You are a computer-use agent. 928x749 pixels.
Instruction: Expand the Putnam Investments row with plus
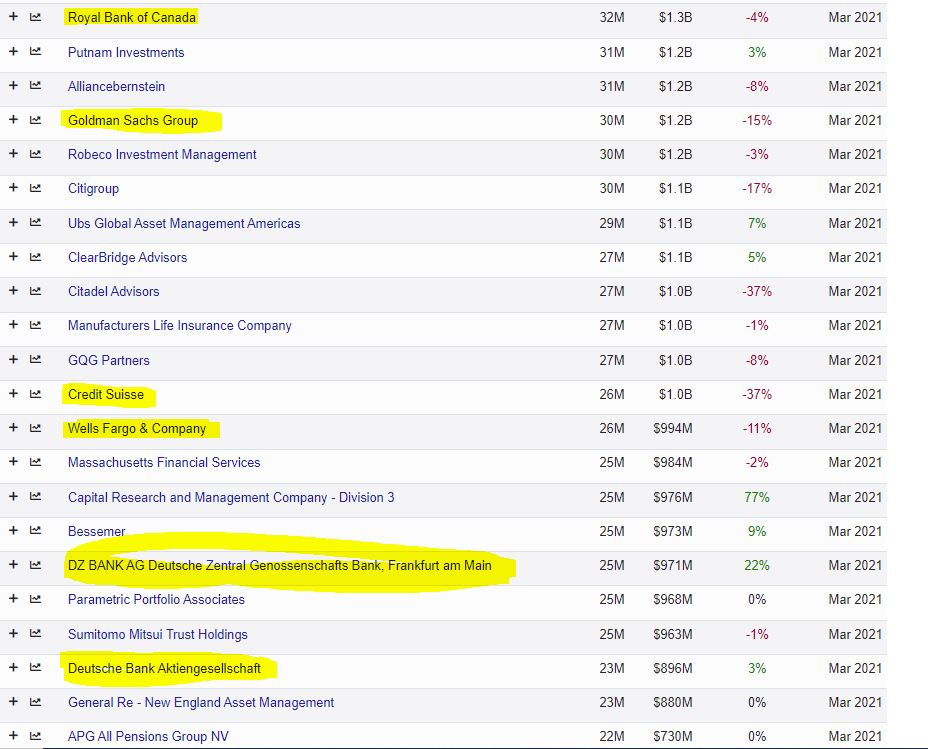13,51
